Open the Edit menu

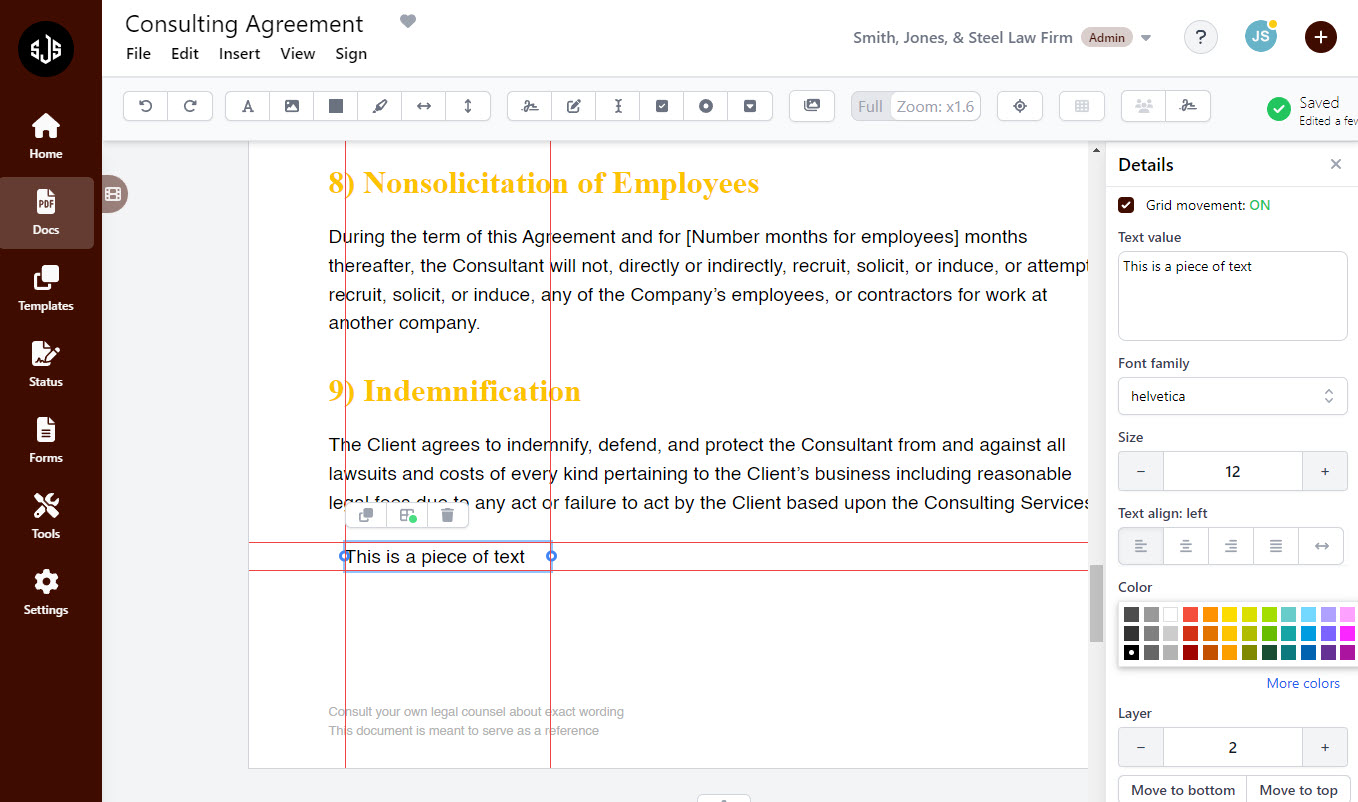click(185, 54)
